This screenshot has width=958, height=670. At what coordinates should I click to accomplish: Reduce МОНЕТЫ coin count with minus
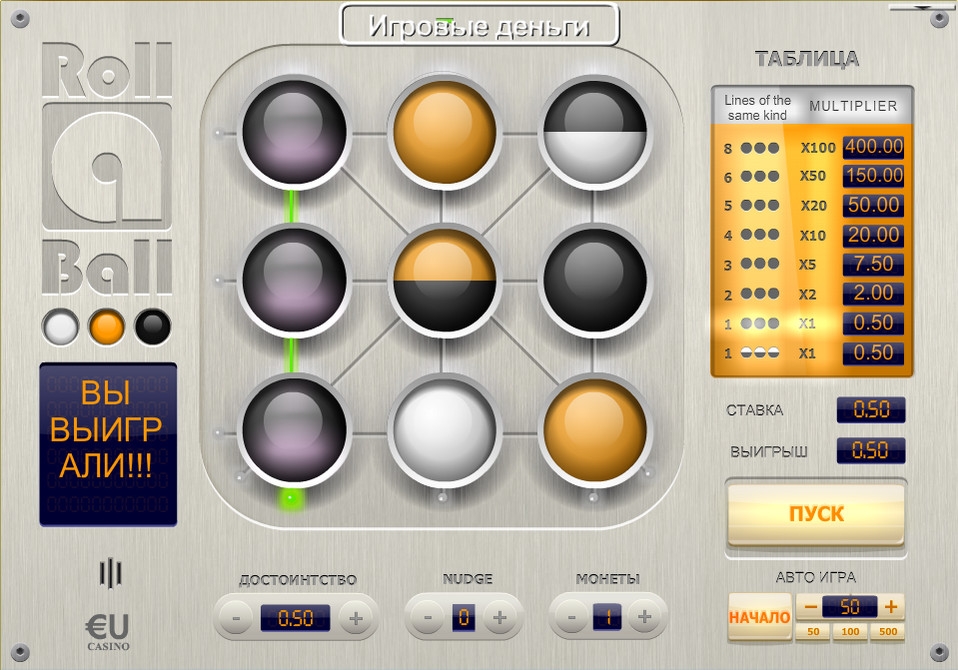tap(571, 617)
